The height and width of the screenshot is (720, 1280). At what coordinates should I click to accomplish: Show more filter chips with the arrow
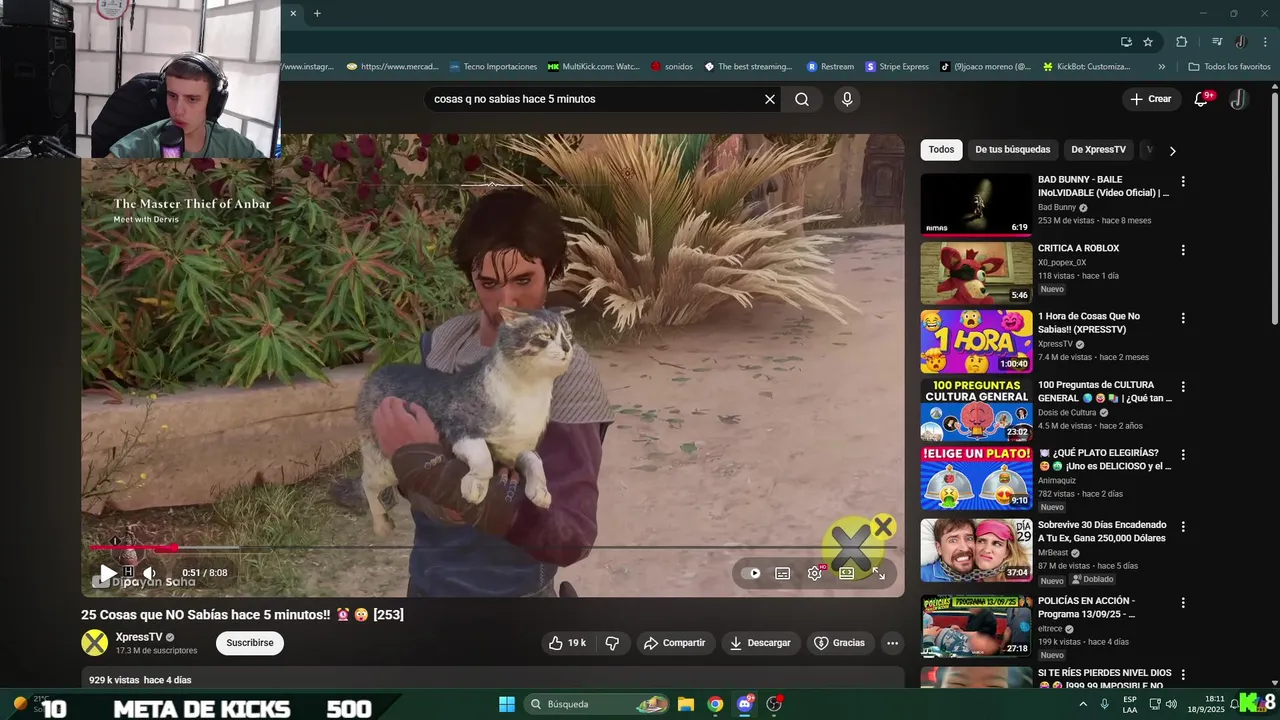(1172, 151)
